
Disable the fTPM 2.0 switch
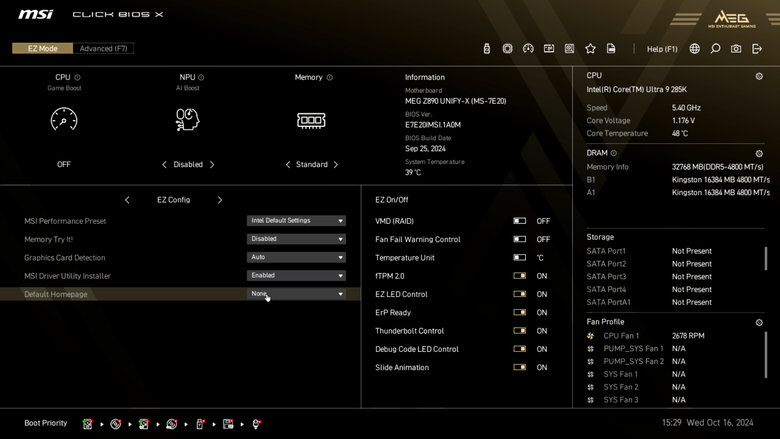tap(519, 276)
